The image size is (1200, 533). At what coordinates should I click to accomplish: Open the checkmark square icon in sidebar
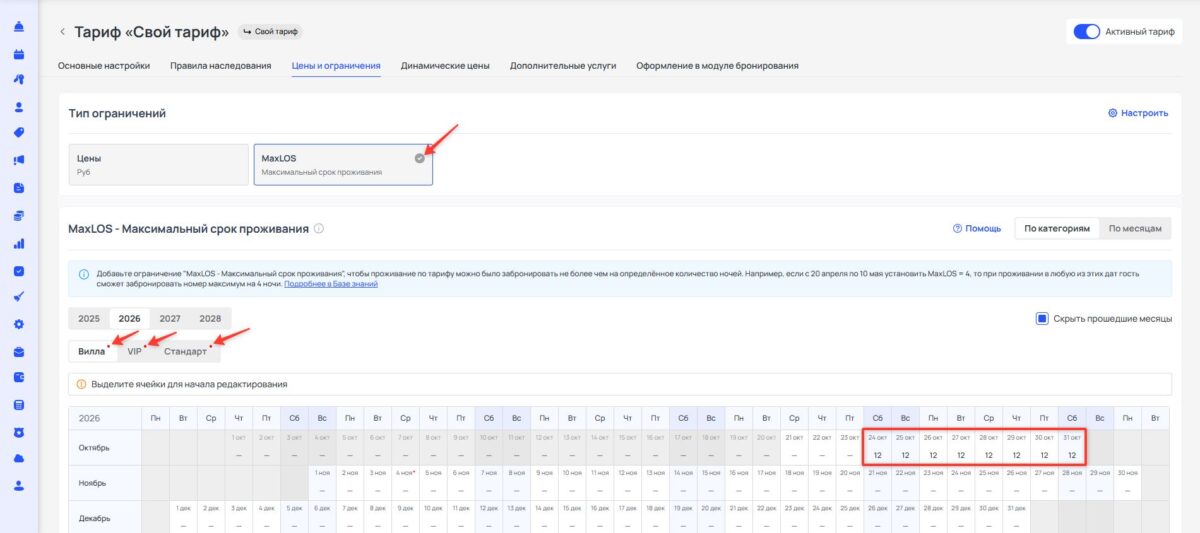pos(19,270)
